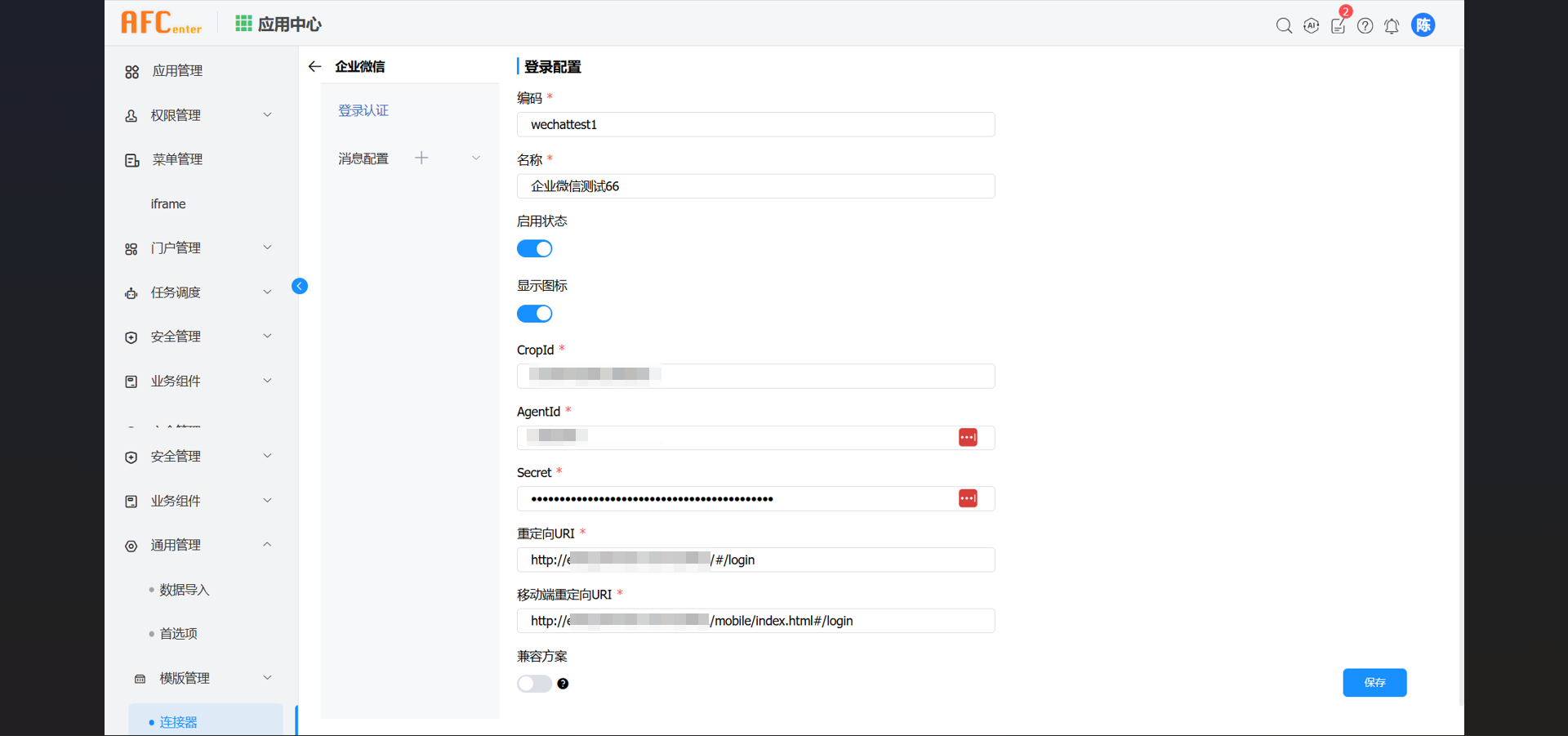The height and width of the screenshot is (736, 1568).
Task: Collapse the sidebar with the blue arrow
Action: 300,286
